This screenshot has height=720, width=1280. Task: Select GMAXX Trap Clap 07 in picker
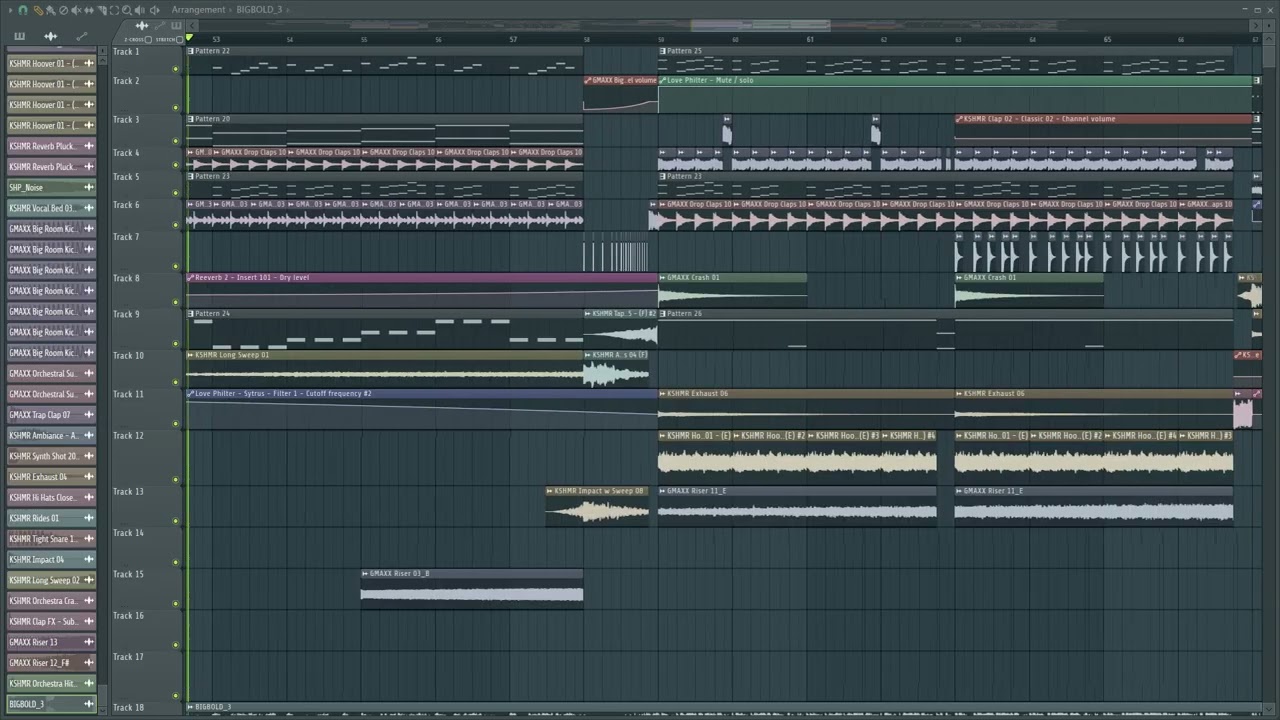52,415
